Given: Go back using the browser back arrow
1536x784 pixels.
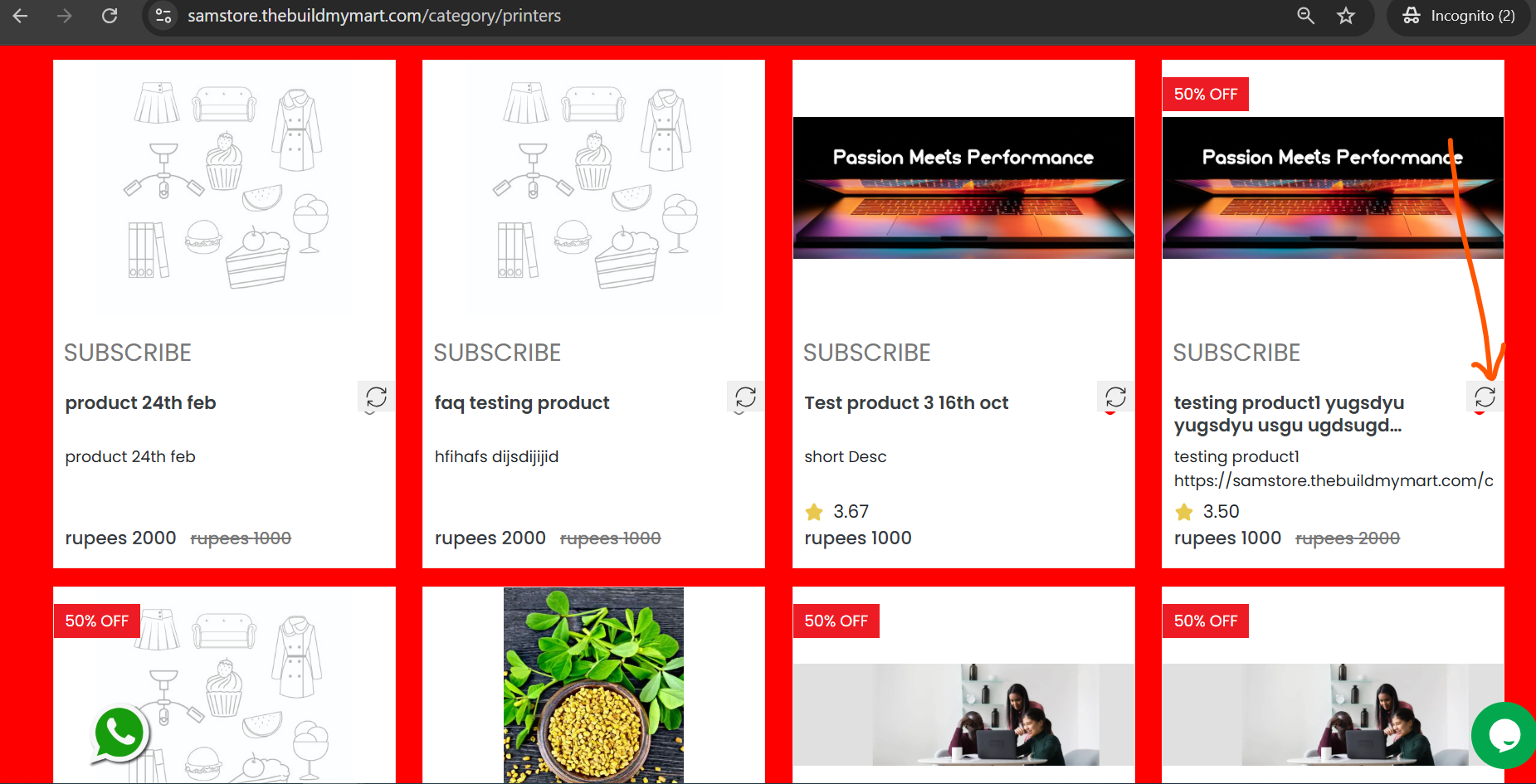Looking at the screenshot, I should 21,16.
